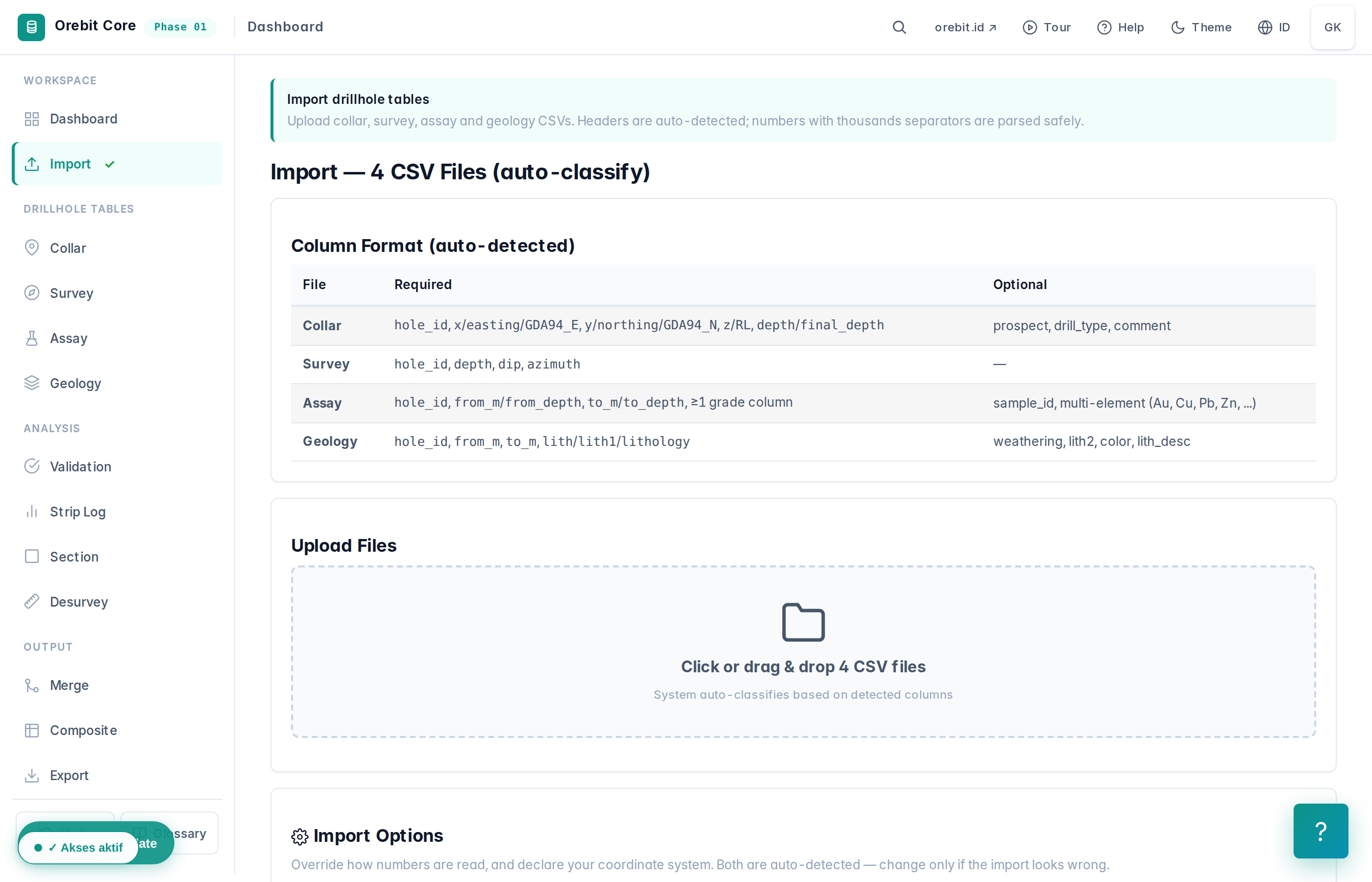Click the Orebit Core database logo icon
The image size is (1372, 882).
pos(31,27)
